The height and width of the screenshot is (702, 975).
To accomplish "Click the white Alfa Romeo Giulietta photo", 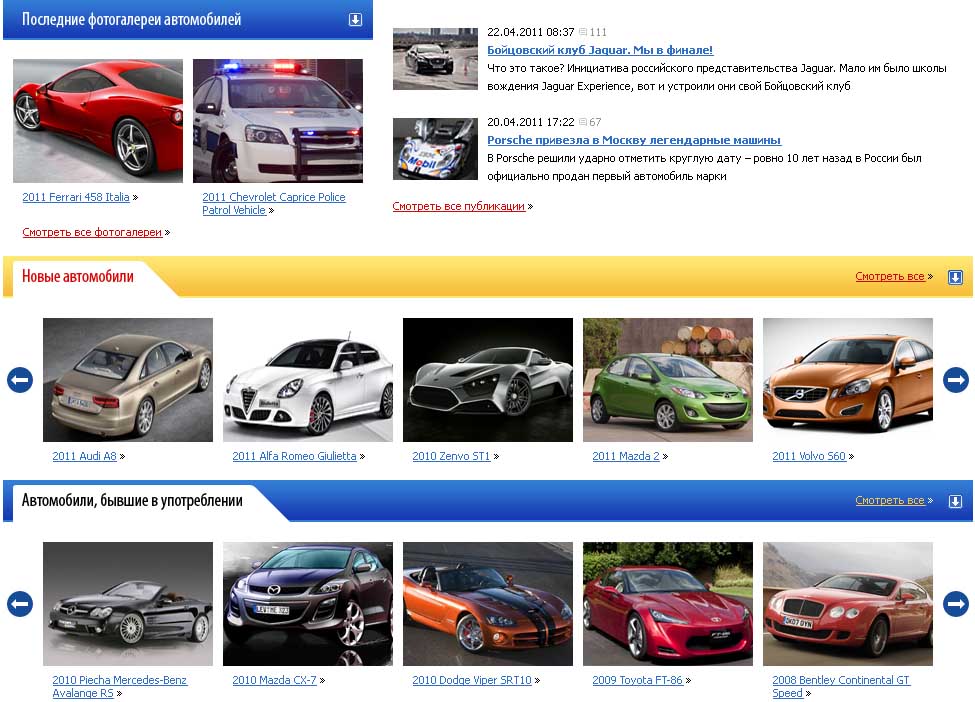I will (x=308, y=380).
